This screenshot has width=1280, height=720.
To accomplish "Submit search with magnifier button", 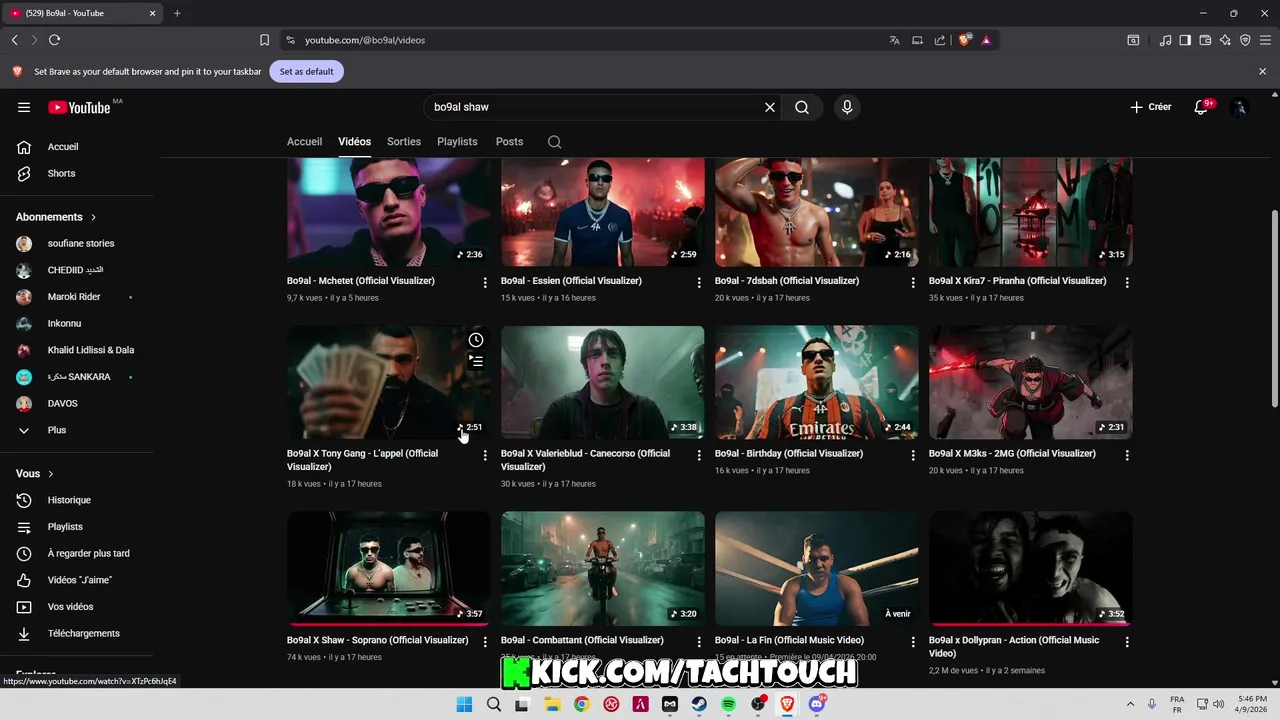I will 802,107.
